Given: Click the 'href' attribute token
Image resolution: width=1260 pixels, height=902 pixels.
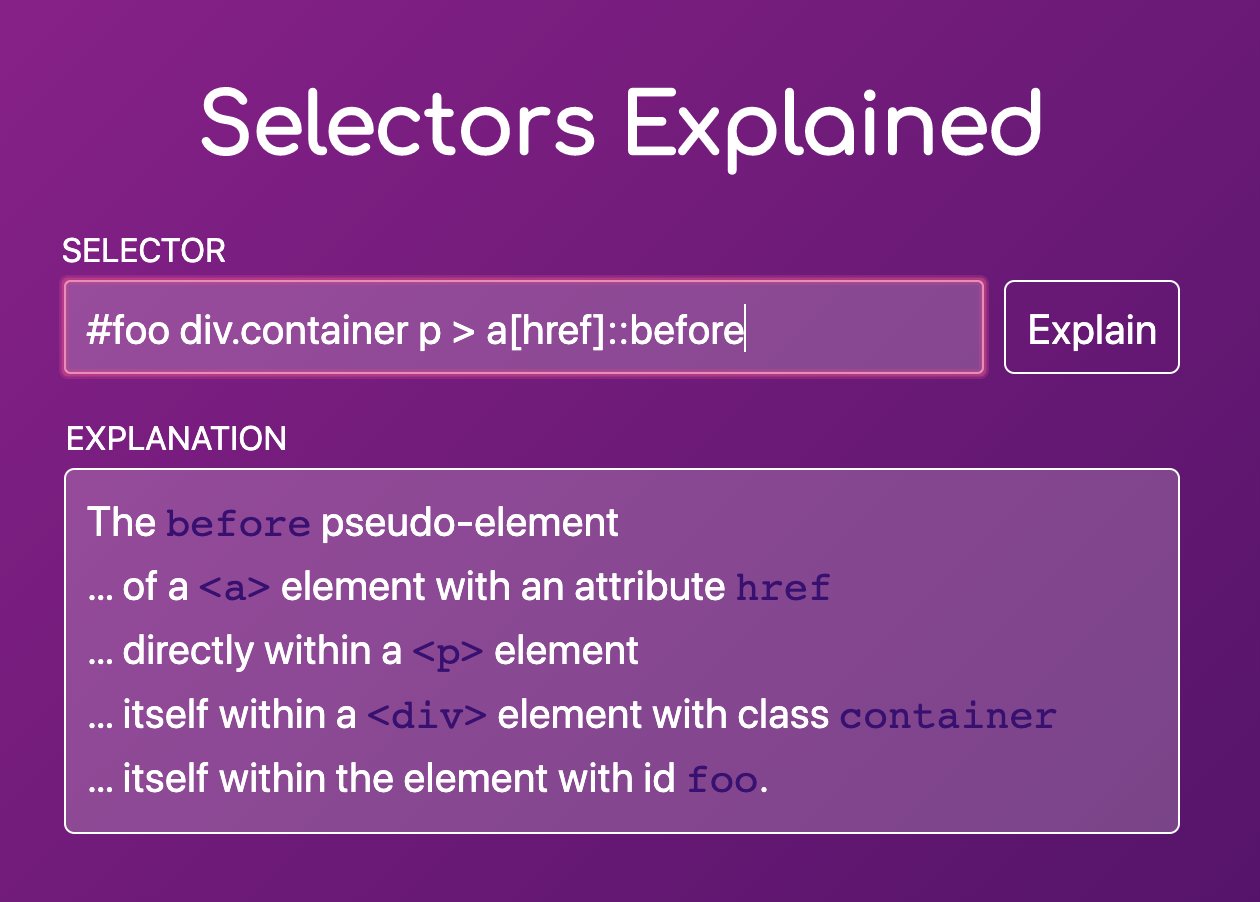Looking at the screenshot, I should (783, 587).
